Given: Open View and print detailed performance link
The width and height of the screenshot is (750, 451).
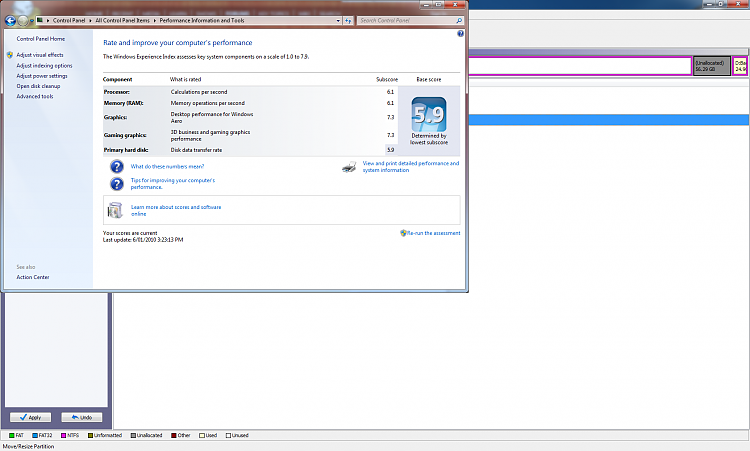Looking at the screenshot, I should [x=410, y=166].
